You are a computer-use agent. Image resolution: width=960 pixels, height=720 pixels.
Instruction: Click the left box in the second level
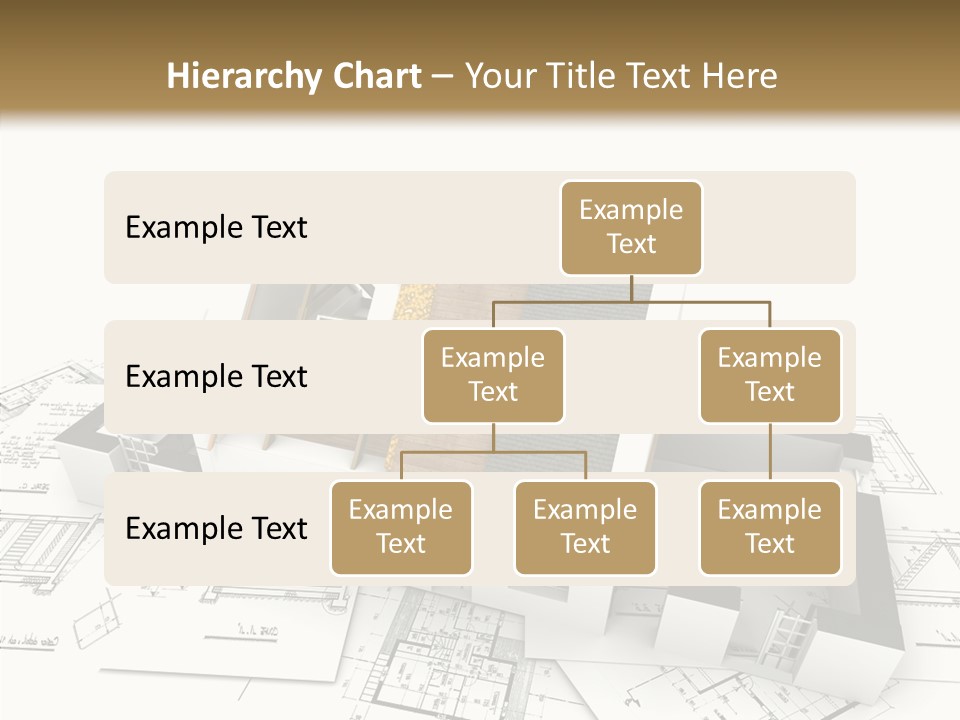[493, 376]
